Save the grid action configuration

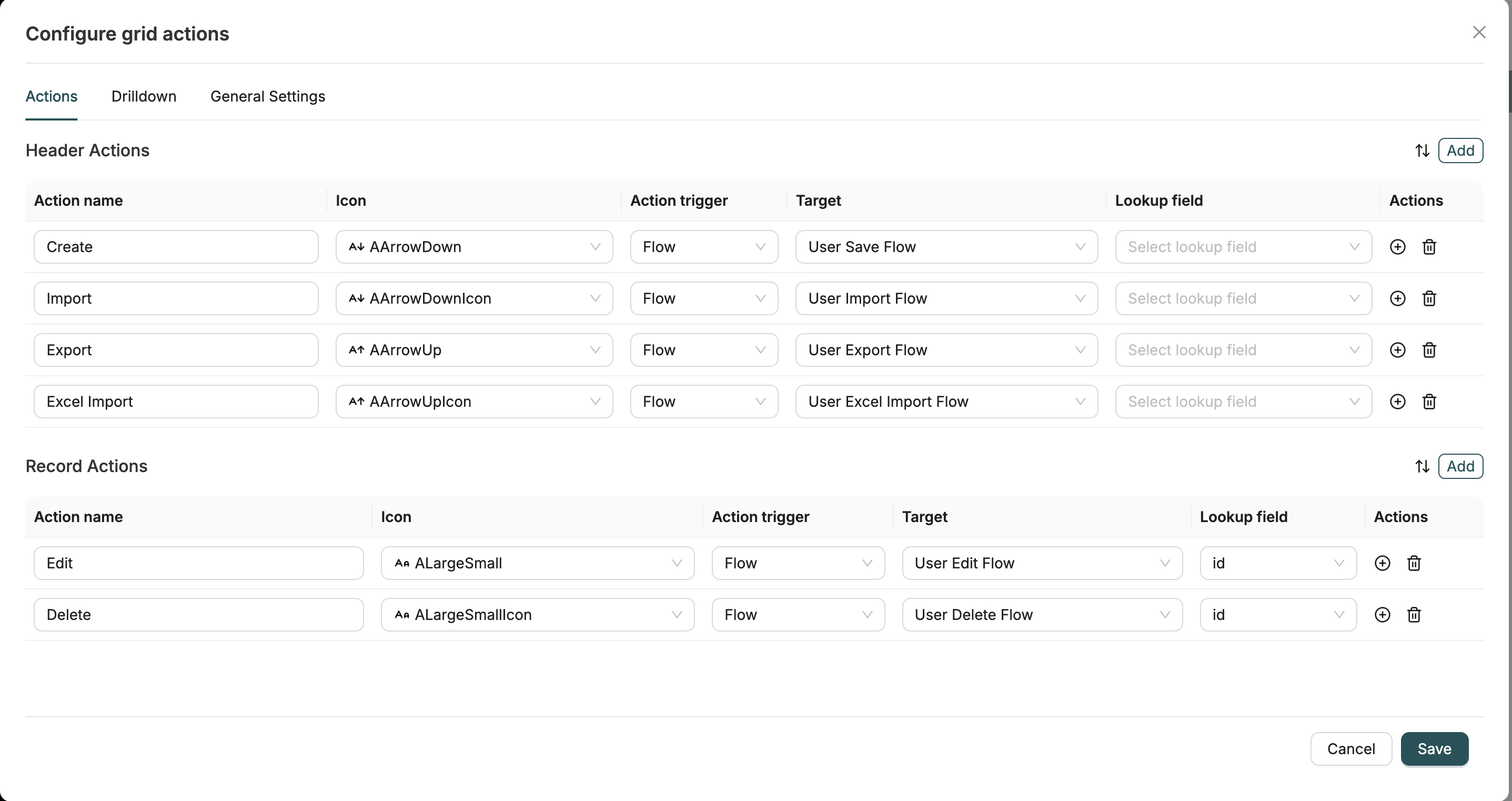tap(1434, 749)
